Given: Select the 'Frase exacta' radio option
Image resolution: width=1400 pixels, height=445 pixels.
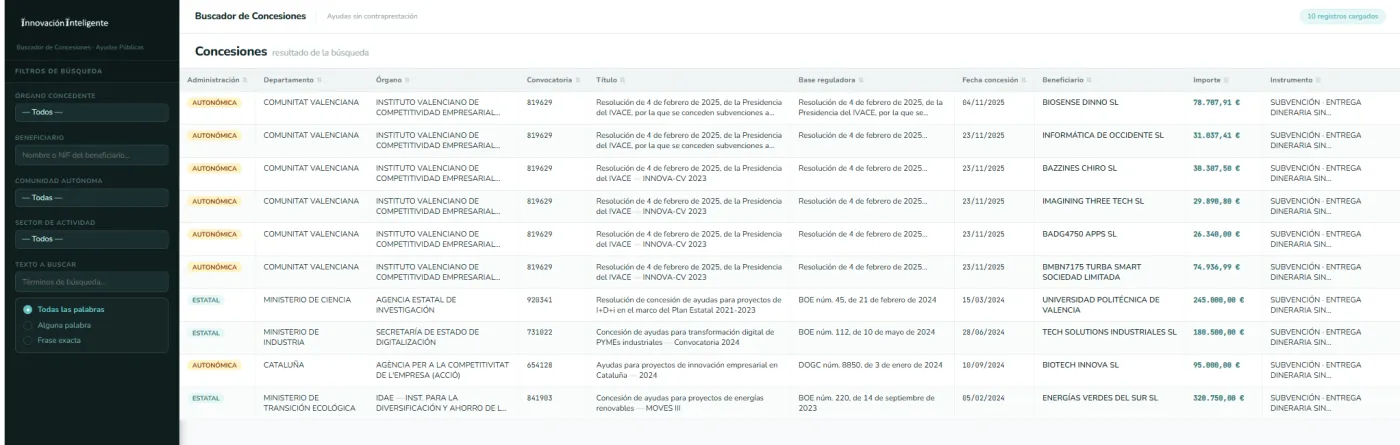Looking at the screenshot, I should coord(28,340).
